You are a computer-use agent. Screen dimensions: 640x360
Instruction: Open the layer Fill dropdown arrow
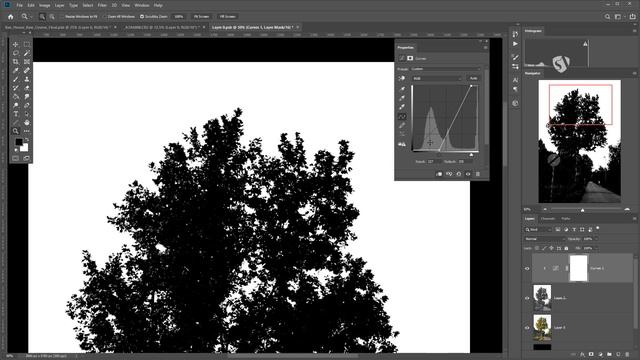(x=596, y=248)
